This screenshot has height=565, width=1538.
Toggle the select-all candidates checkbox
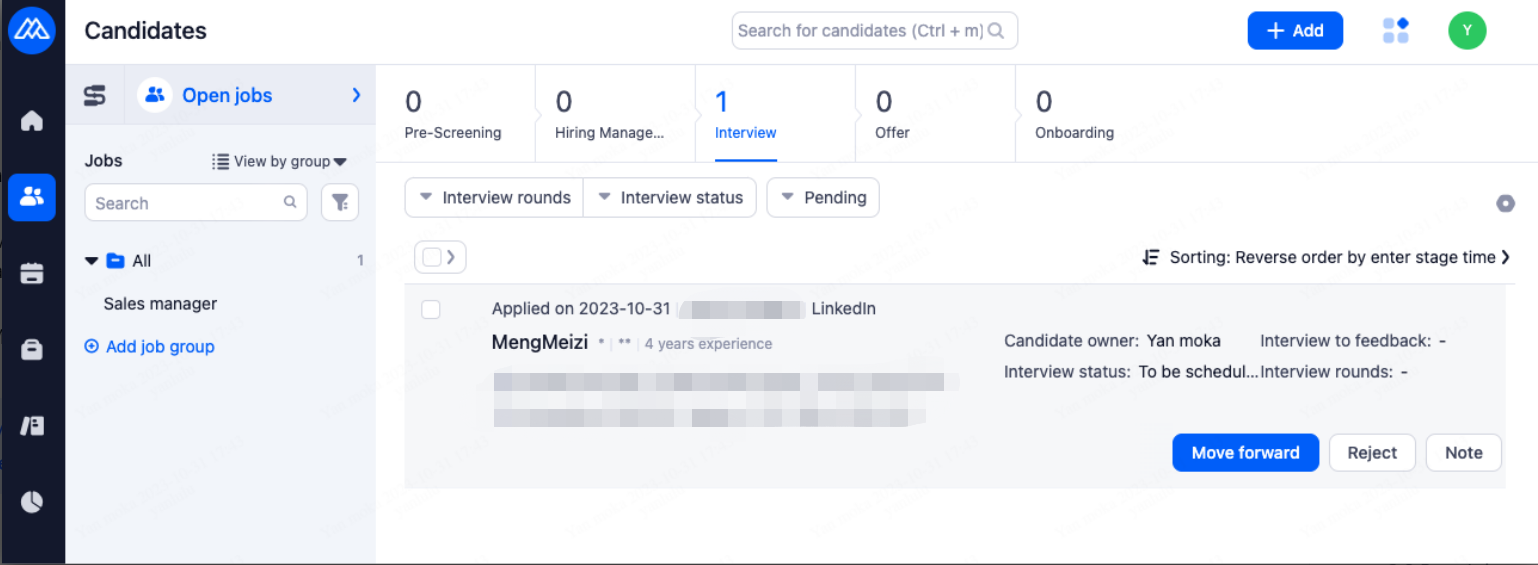(432, 257)
